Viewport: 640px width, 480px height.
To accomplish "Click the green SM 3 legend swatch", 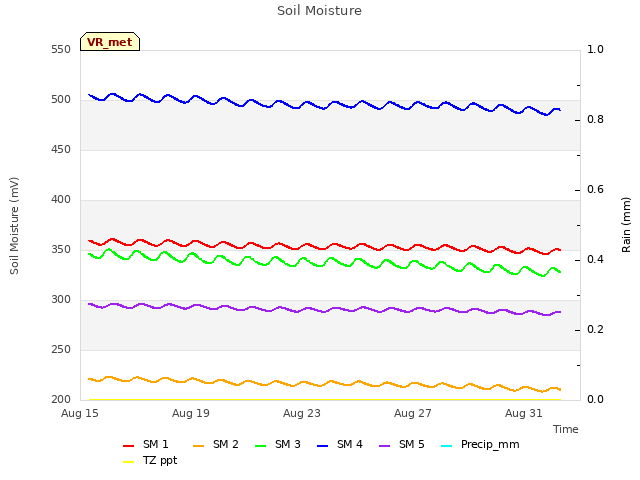I will [260, 446].
